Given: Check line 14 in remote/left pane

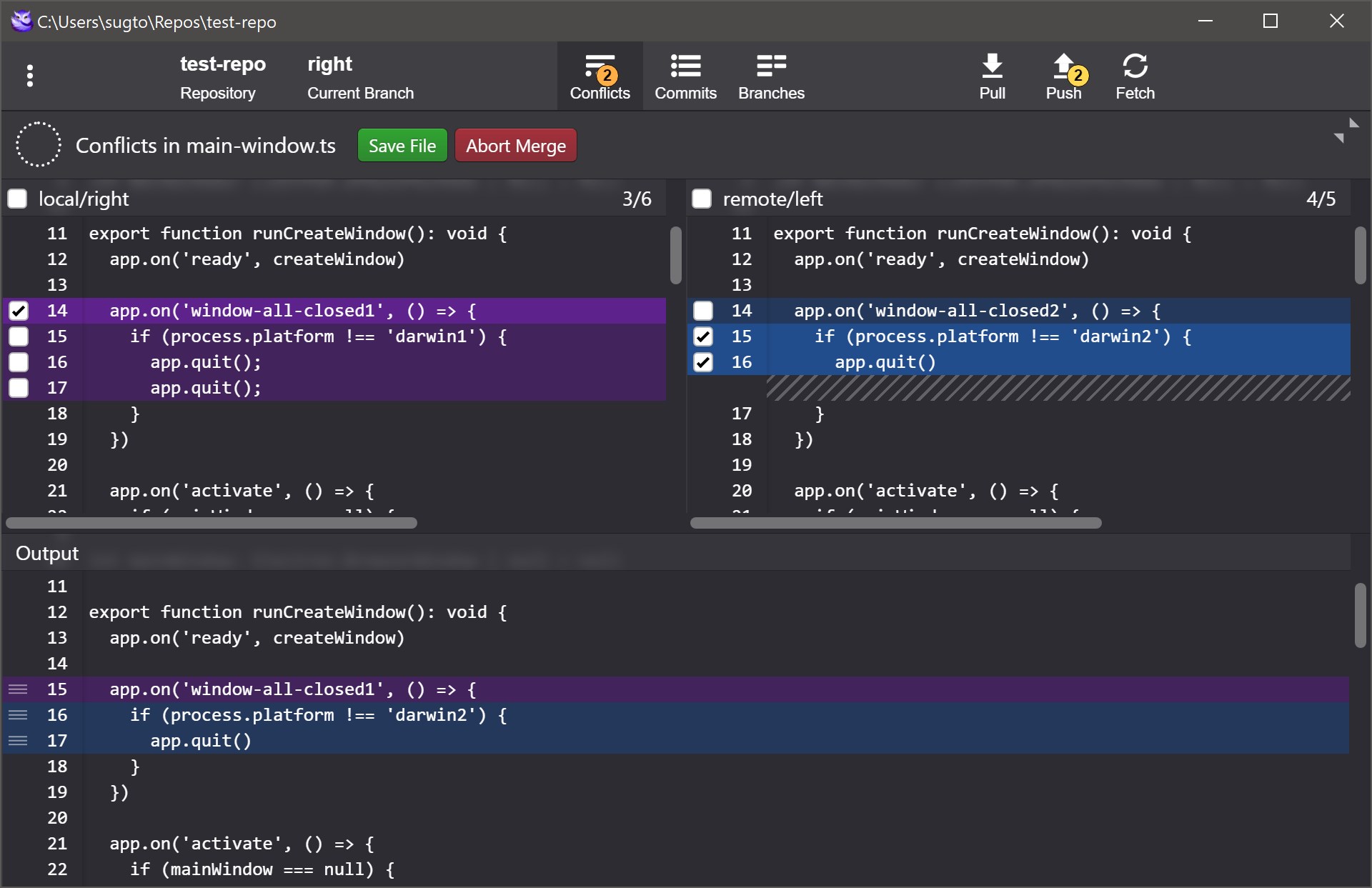Looking at the screenshot, I should click(x=703, y=311).
